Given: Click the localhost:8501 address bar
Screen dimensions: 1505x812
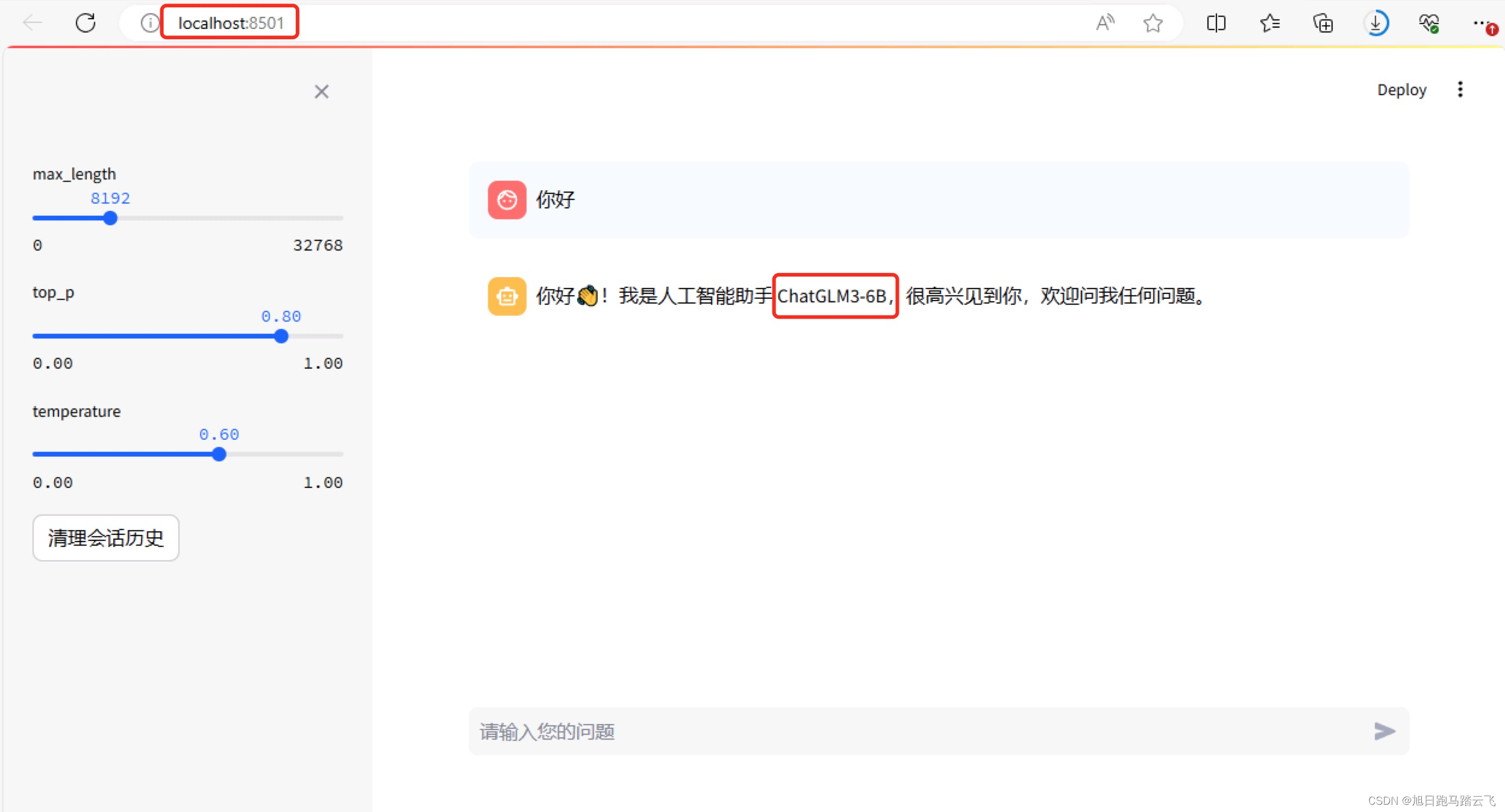Looking at the screenshot, I should point(230,23).
